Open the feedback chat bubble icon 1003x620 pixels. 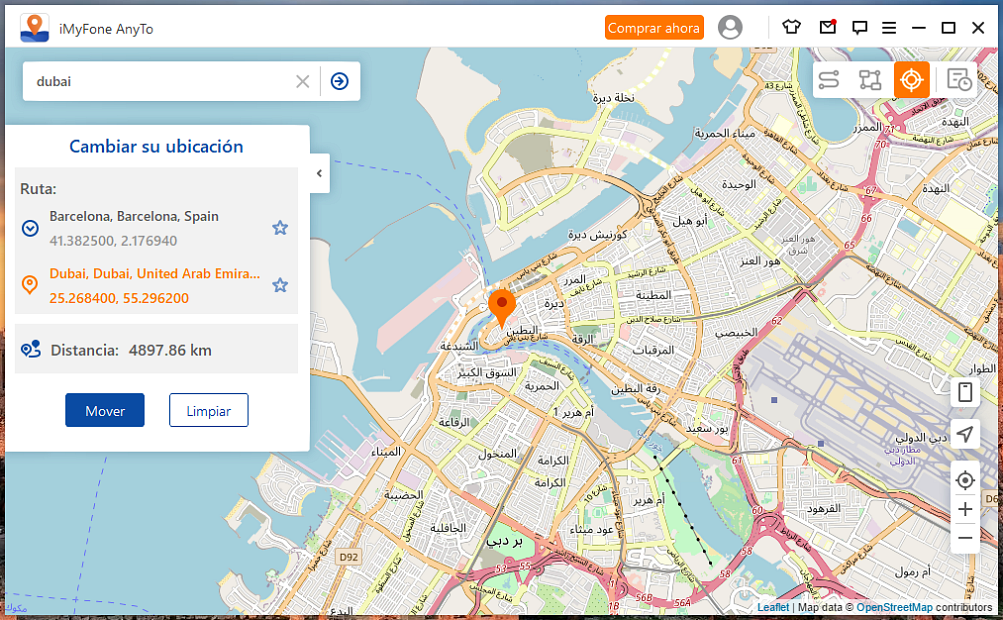tap(859, 28)
